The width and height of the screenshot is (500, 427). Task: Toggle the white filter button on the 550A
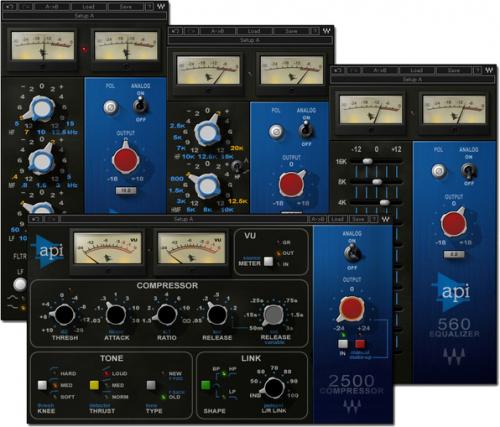20,284
